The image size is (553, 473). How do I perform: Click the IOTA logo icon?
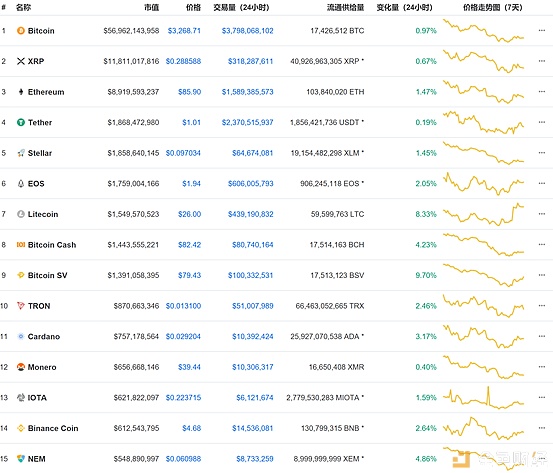coord(21,398)
